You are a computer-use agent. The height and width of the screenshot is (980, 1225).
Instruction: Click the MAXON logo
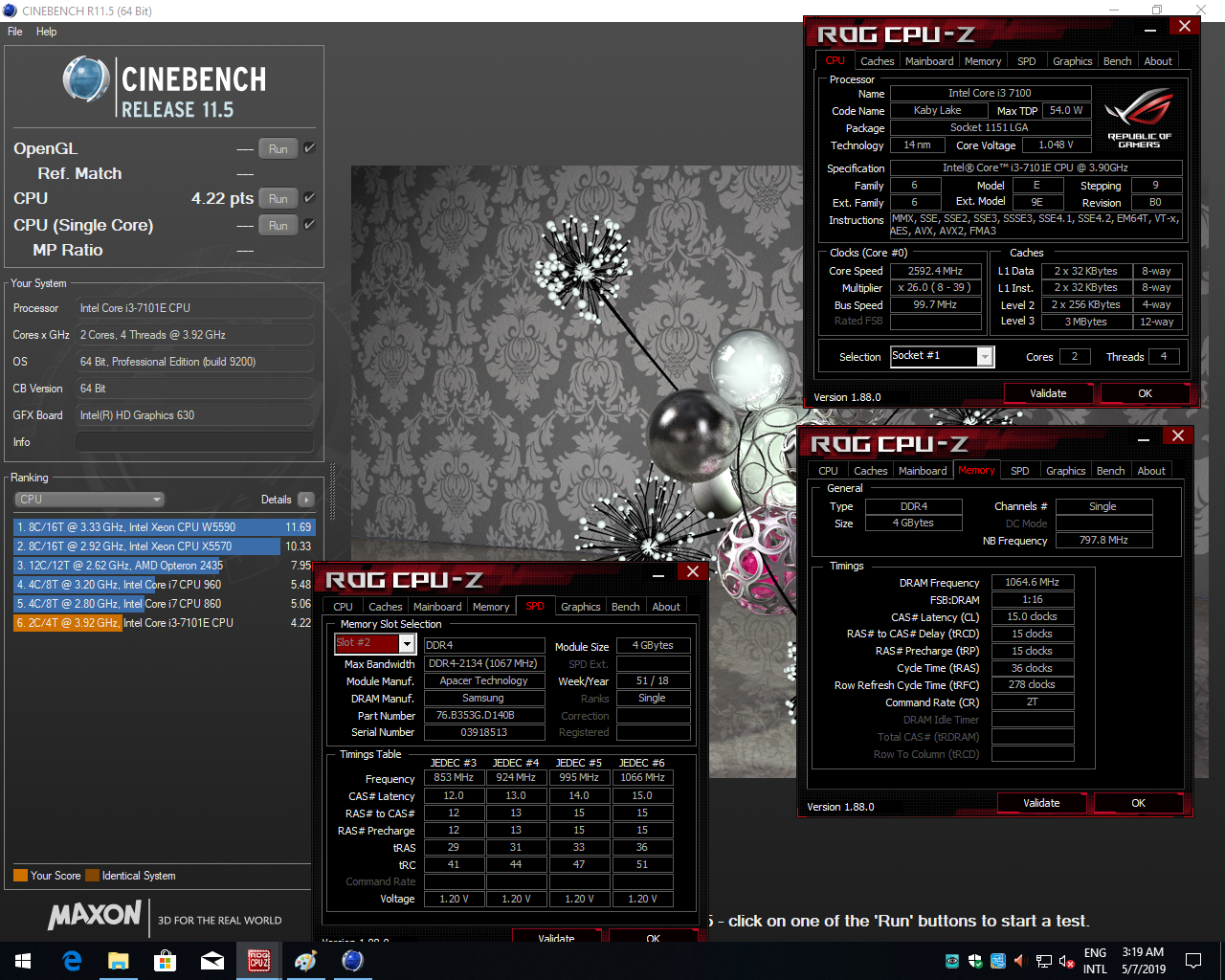coord(95,916)
